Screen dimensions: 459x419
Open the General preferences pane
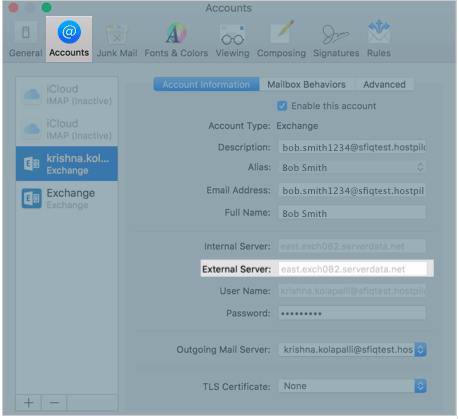pyautogui.click(x=25, y=39)
